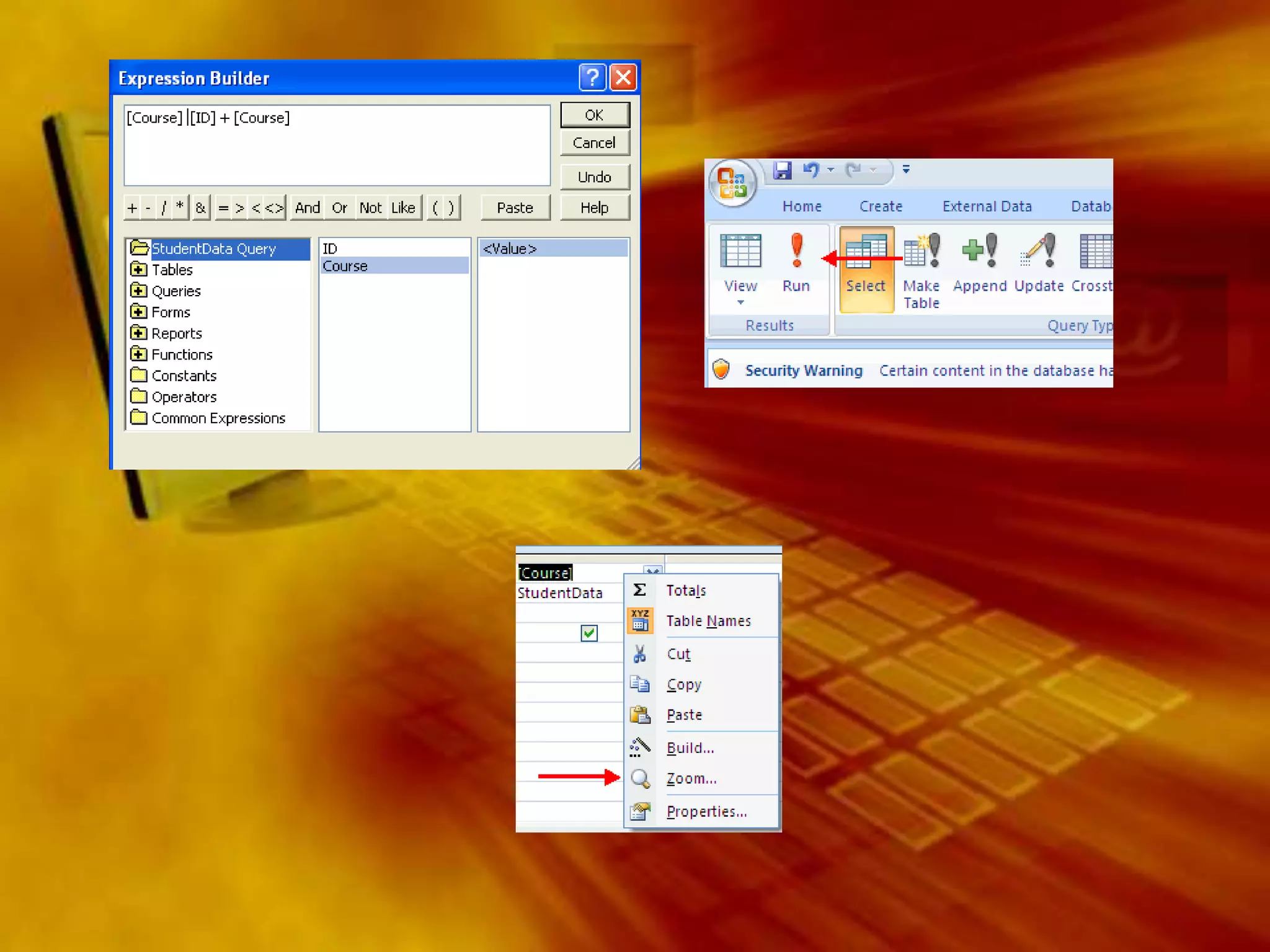Switch to the External Data tab

(x=987, y=206)
